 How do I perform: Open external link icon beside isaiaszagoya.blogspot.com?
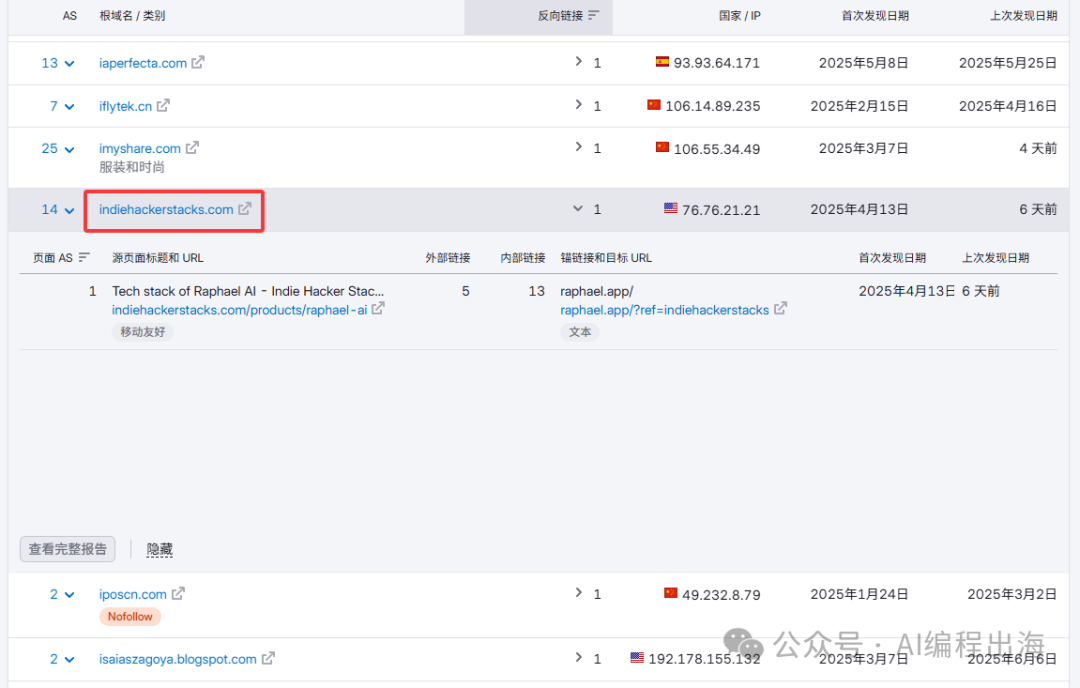268,659
